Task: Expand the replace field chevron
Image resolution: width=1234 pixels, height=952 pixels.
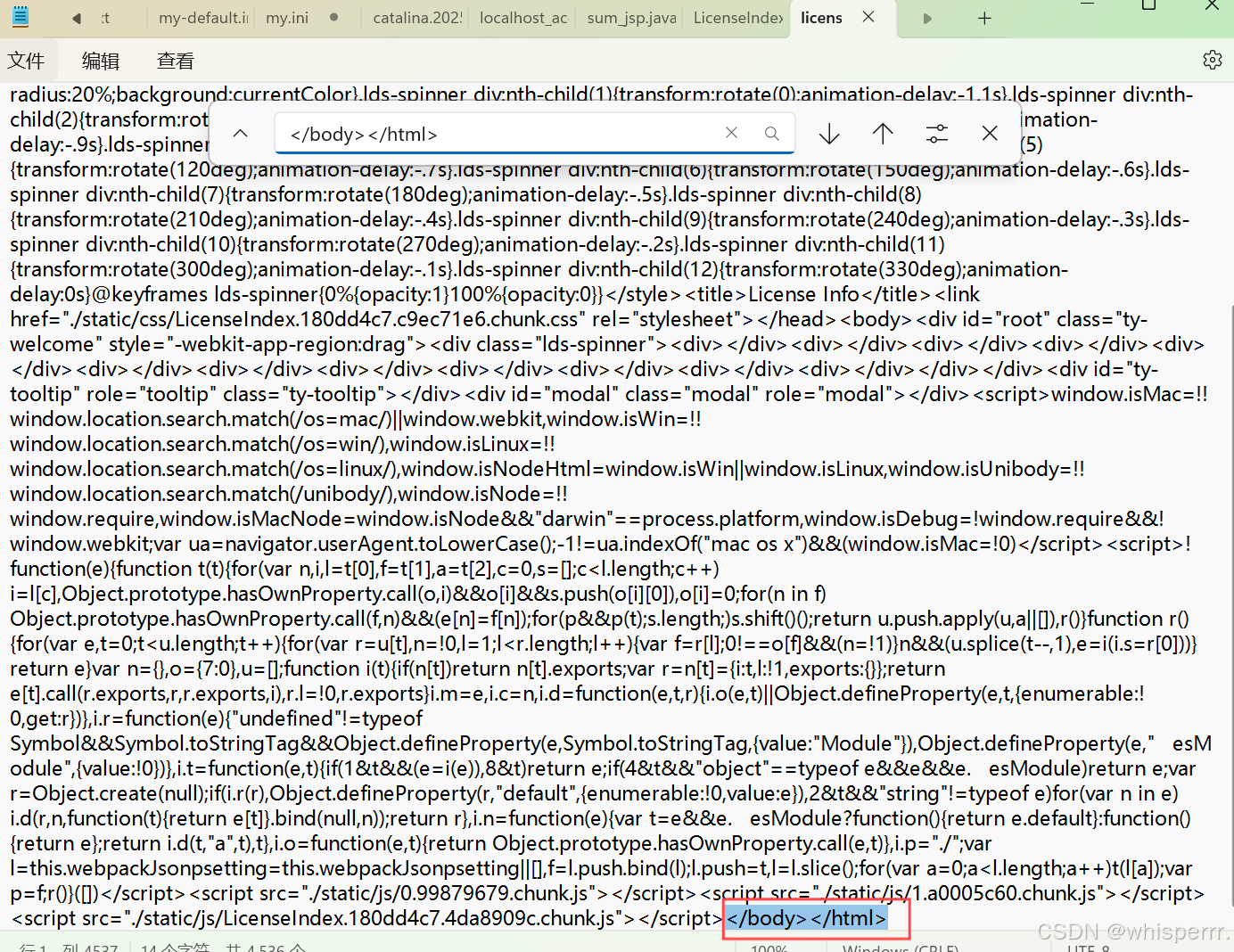Action: coord(240,134)
